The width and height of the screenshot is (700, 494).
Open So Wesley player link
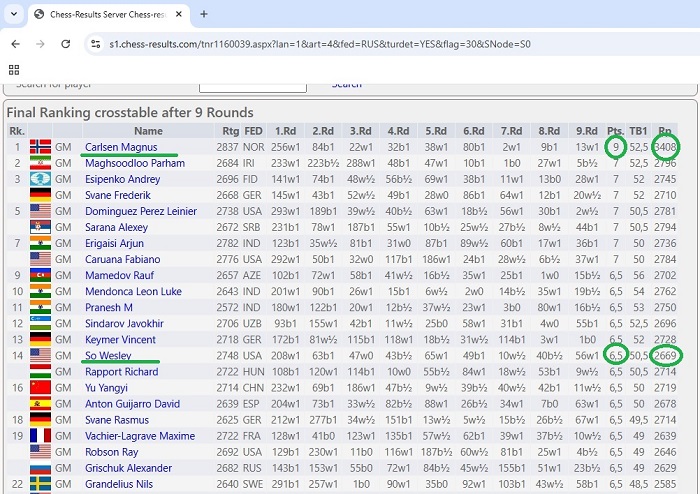[109, 356]
